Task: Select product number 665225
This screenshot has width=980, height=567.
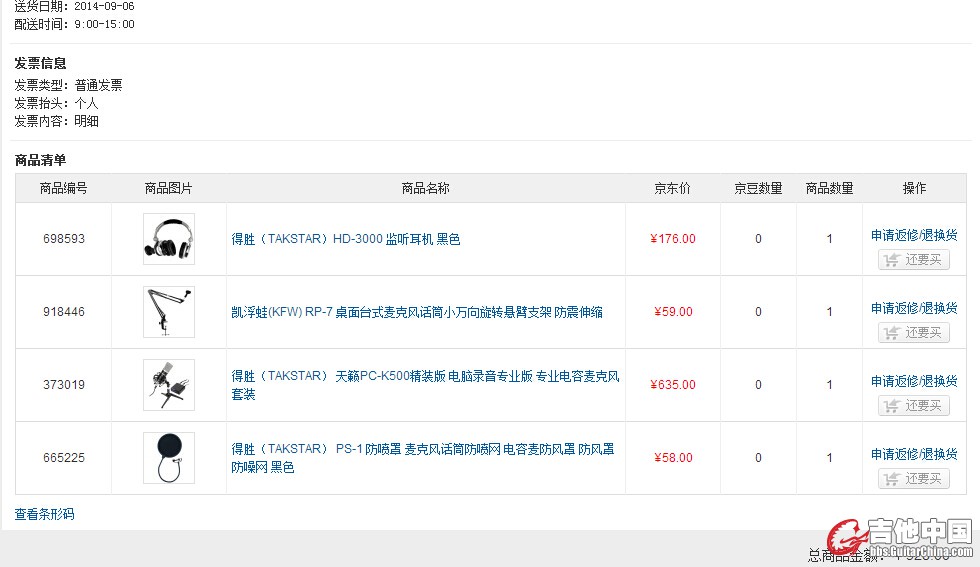Action: click(x=64, y=458)
